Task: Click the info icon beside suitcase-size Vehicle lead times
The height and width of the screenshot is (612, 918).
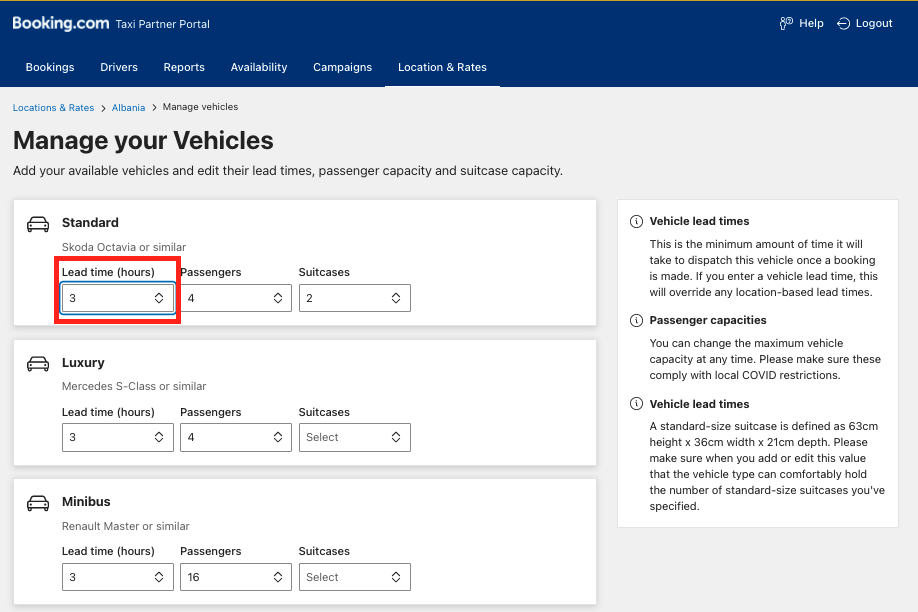Action: (x=636, y=404)
